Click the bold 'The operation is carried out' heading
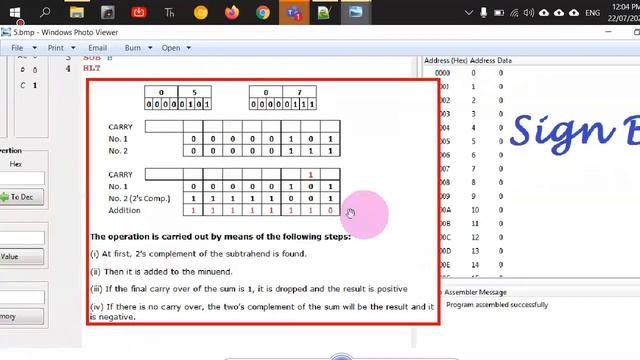The image size is (640, 360). click(220, 237)
